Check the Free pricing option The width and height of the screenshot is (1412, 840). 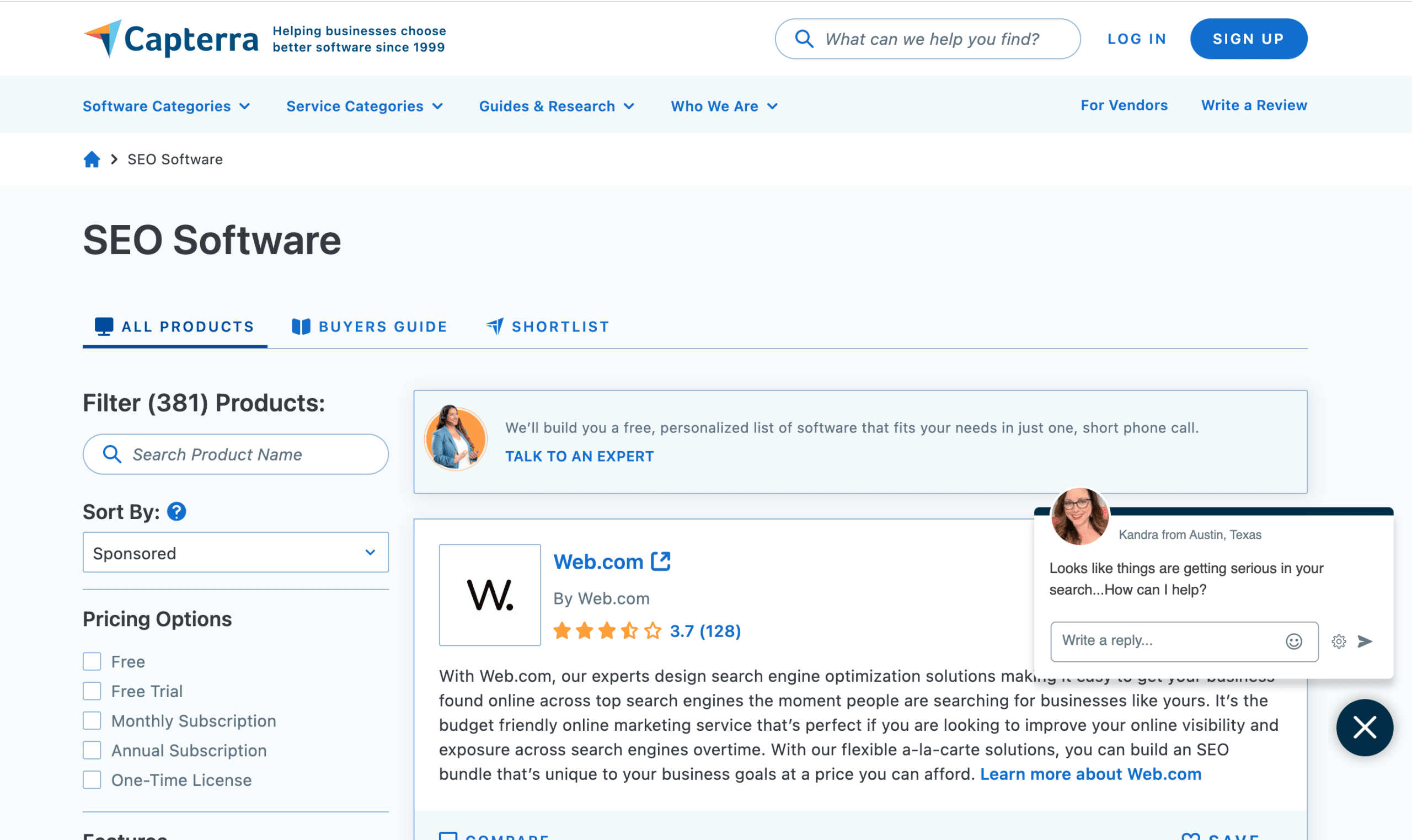92,662
